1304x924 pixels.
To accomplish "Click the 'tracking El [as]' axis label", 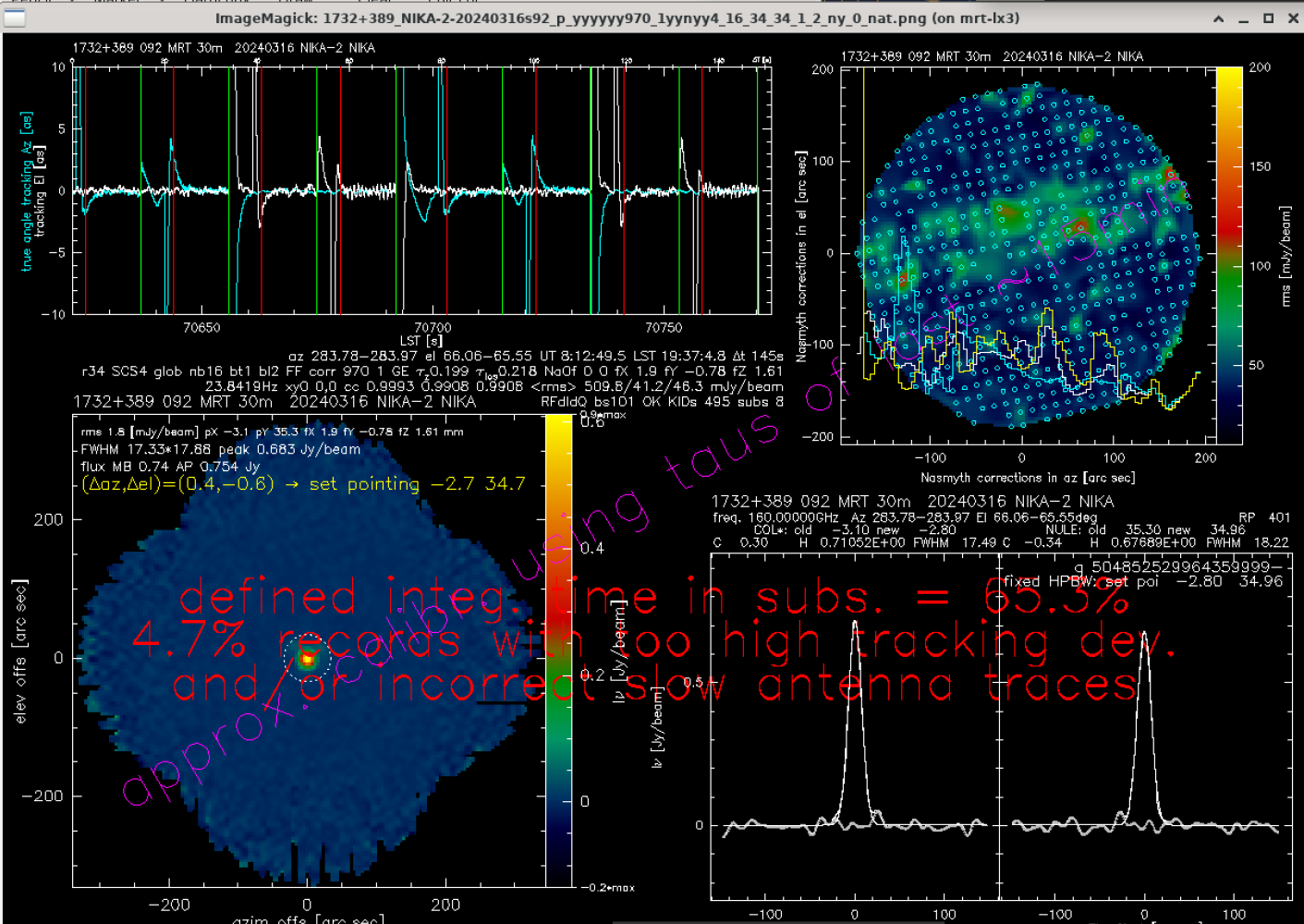I will point(40,191).
